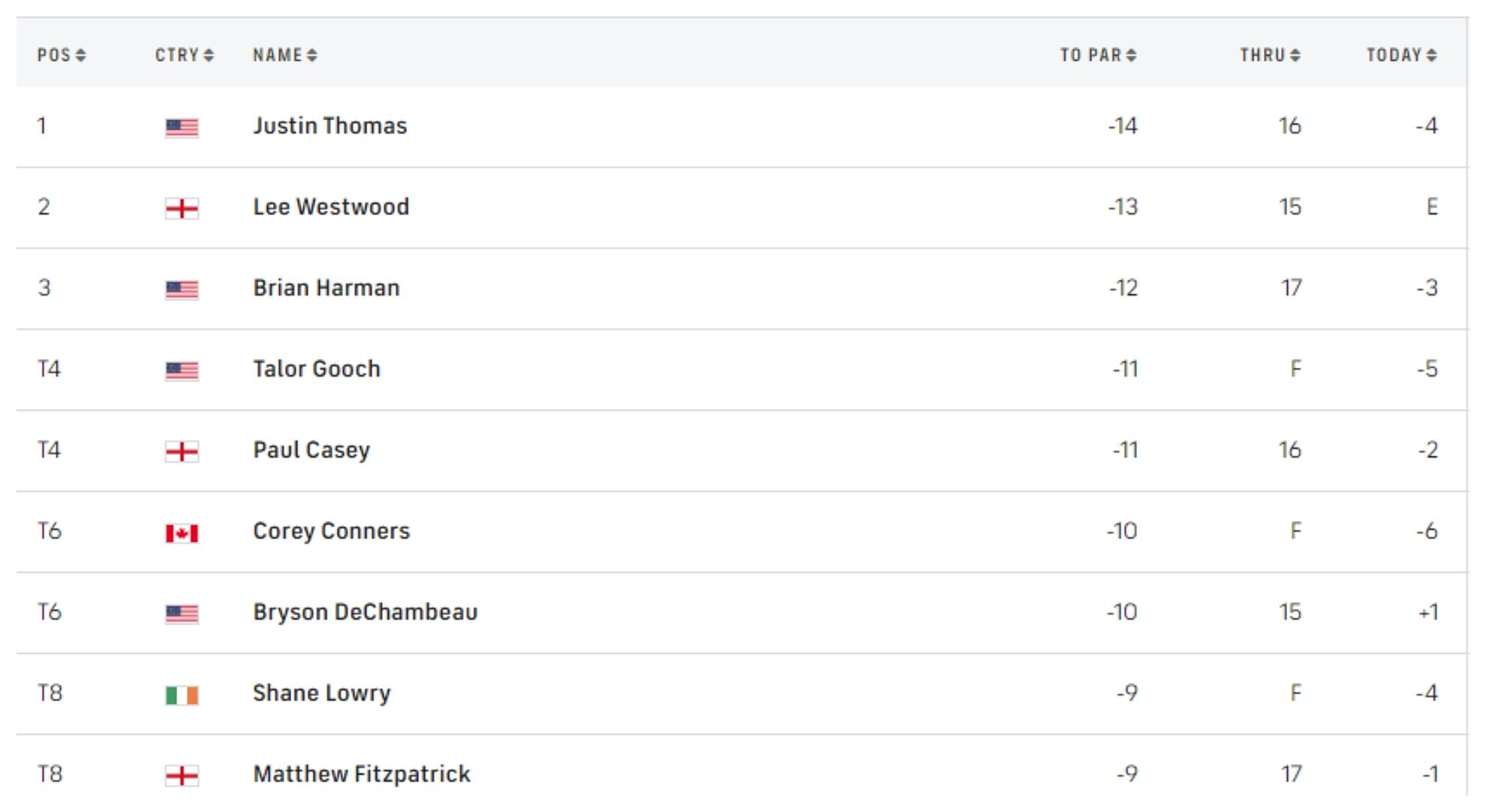Viewport: 1486px width, 812px height.
Task: Open Corey Conners player name
Action: [x=332, y=531]
